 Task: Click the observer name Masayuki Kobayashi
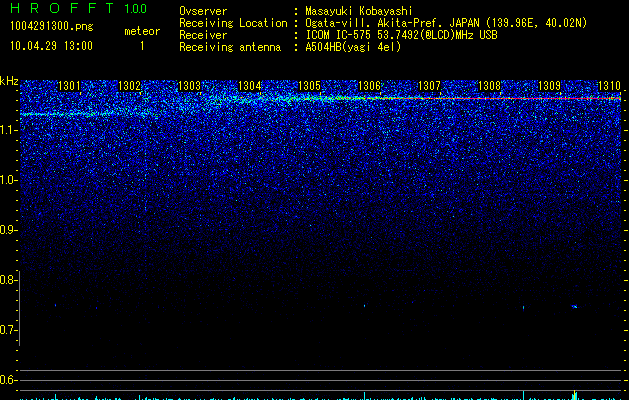click(x=359, y=11)
